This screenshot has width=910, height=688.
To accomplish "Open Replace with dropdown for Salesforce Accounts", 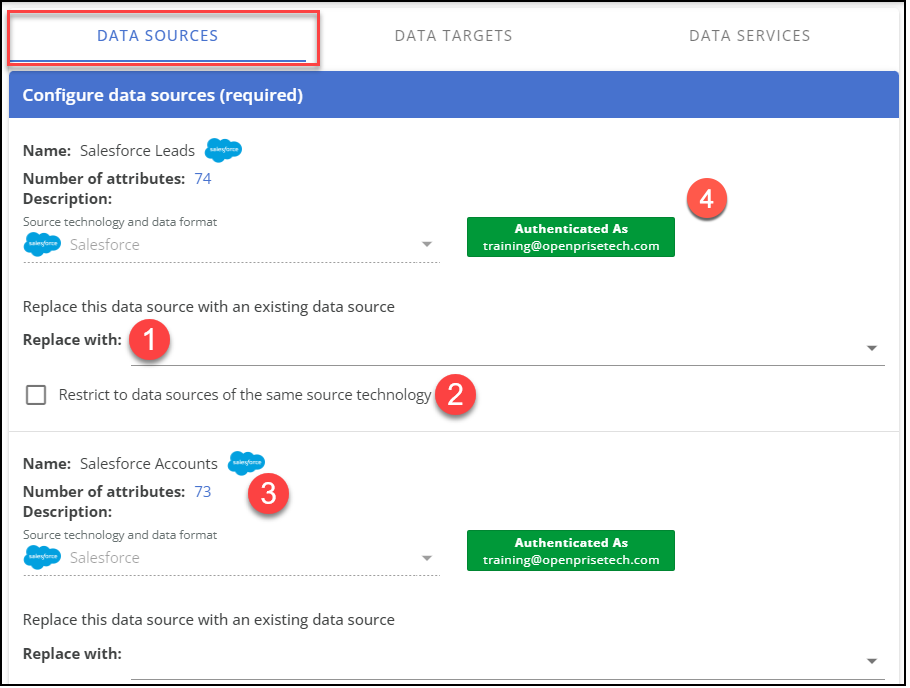I will 508,661.
